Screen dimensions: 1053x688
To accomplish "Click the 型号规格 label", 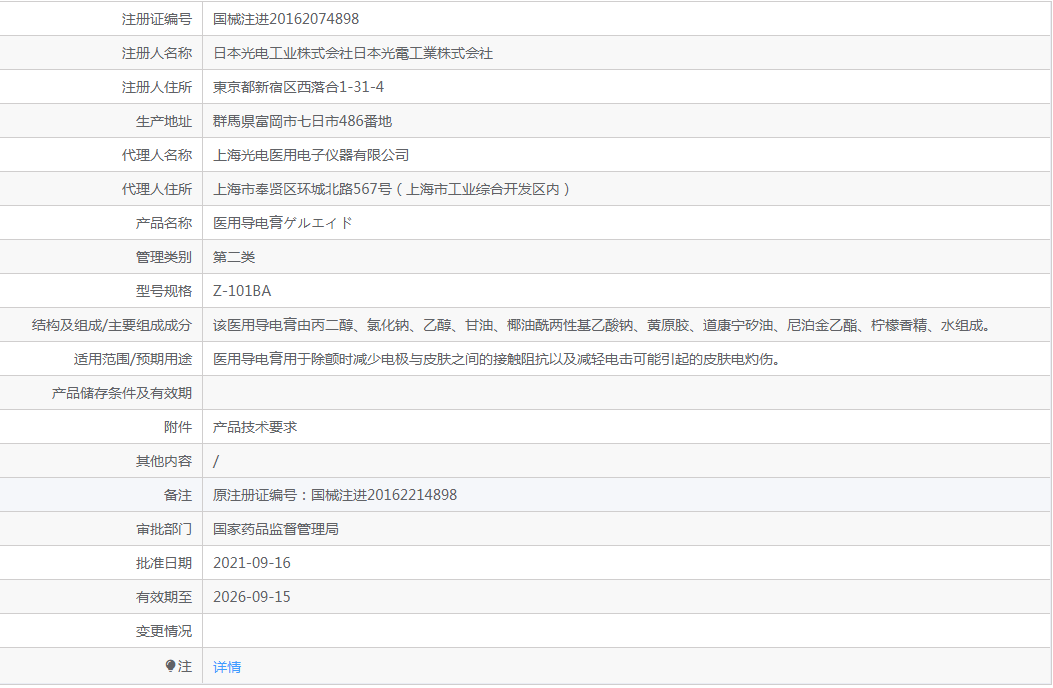I will (x=164, y=291).
